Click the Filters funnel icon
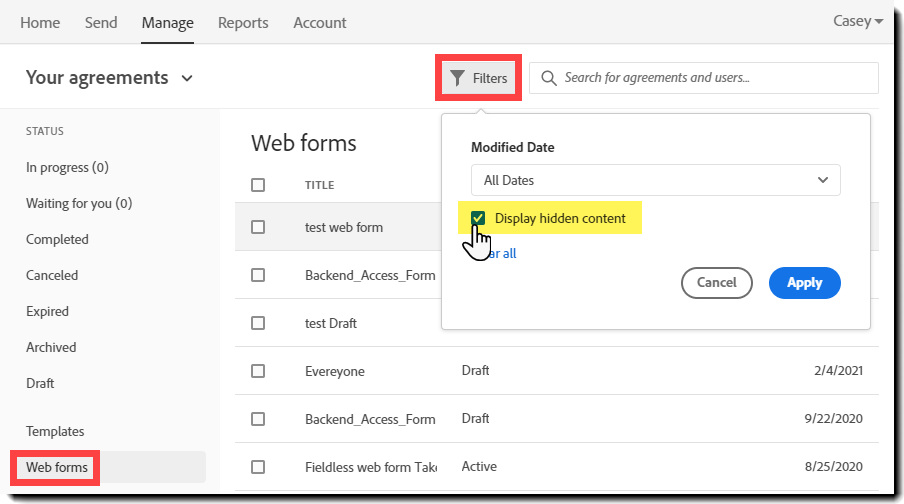Image resolution: width=904 pixels, height=504 pixels. [457, 78]
